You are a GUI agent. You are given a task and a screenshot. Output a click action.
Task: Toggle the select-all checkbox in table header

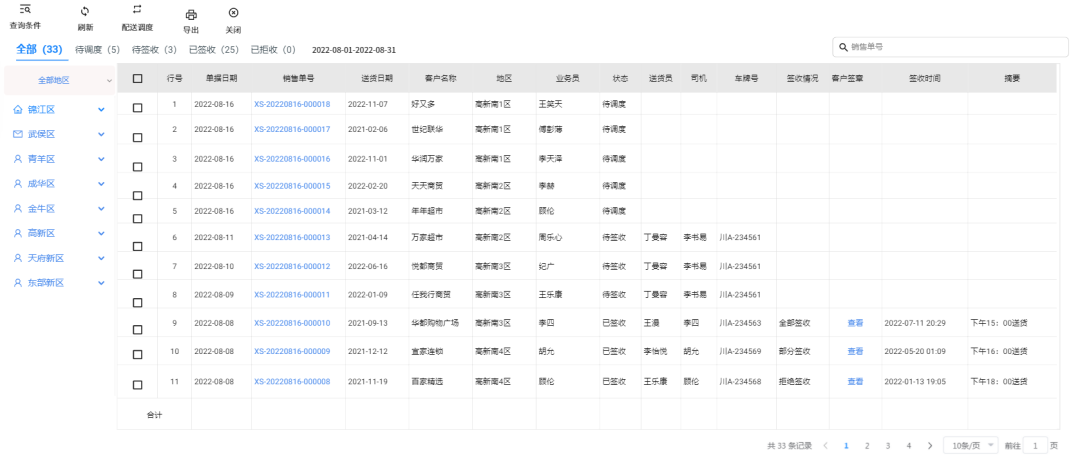point(138,78)
